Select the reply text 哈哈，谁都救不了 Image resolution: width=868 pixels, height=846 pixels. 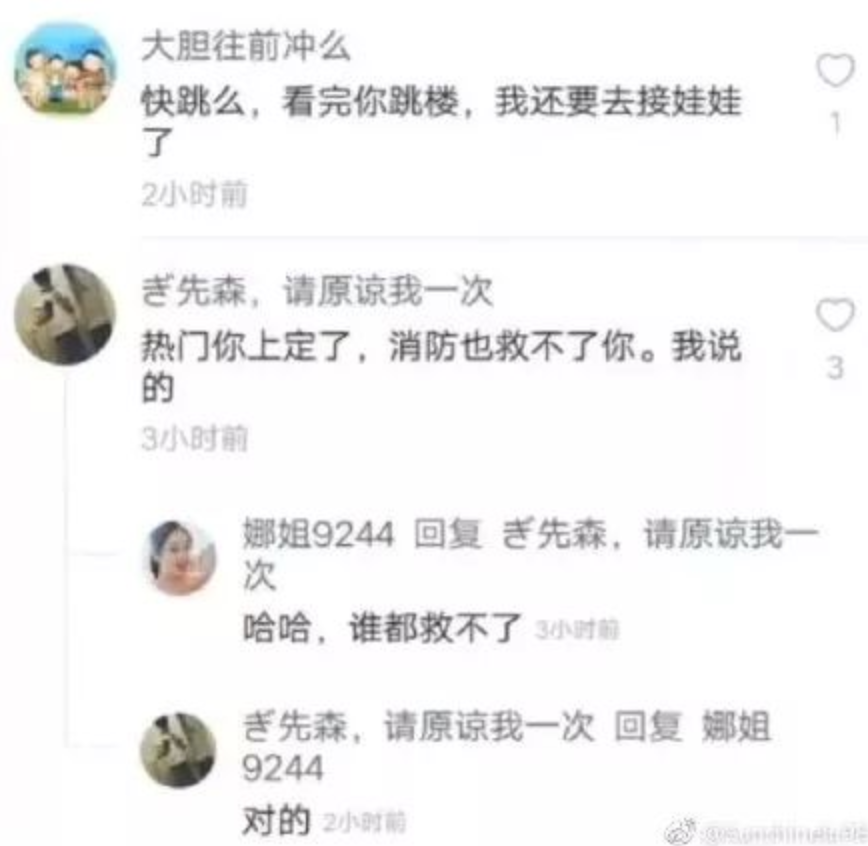click(x=383, y=628)
